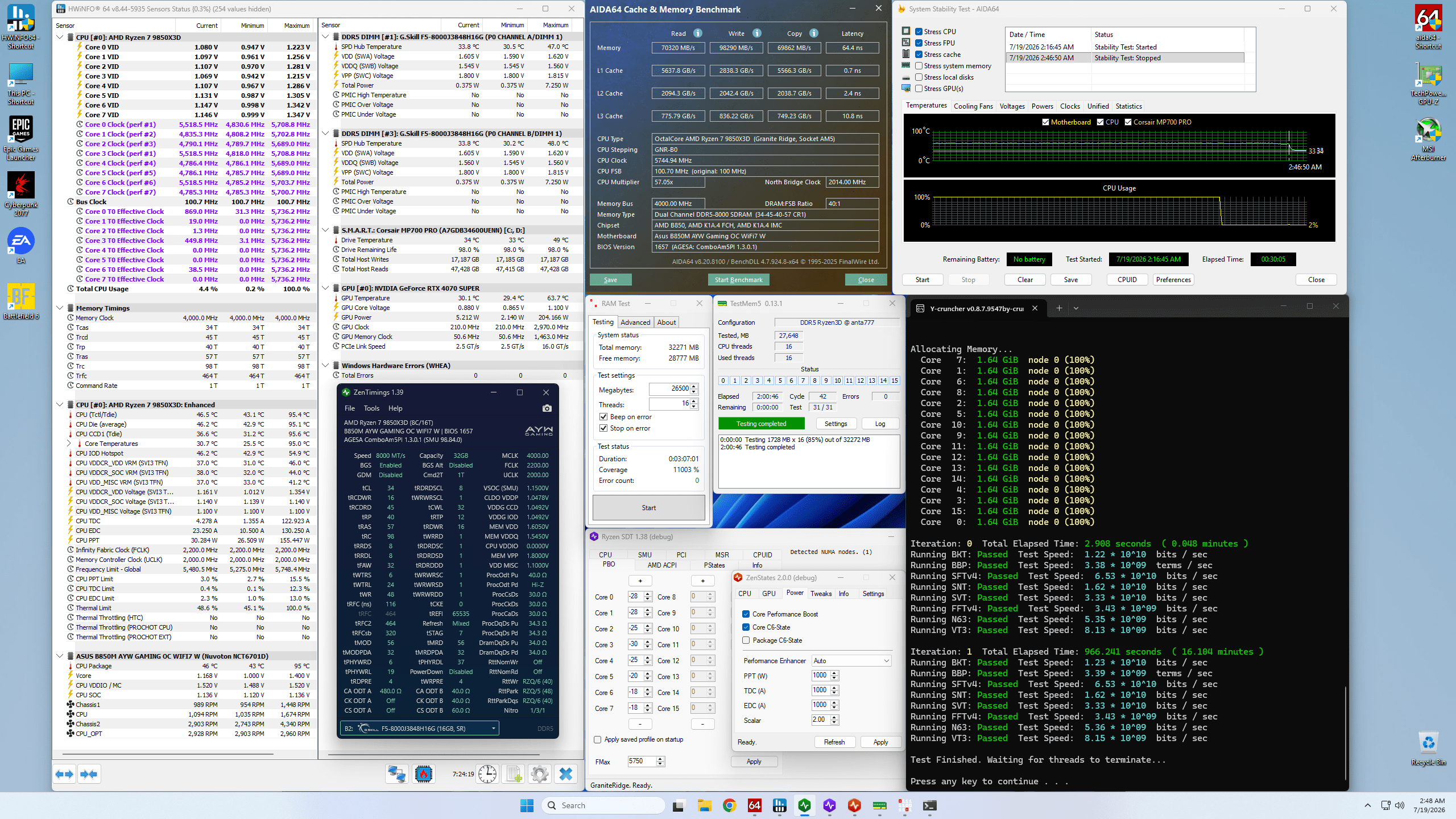Click the HWiNFO network/remote monitors toolbar icon
1456x819 pixels.
click(x=396, y=774)
